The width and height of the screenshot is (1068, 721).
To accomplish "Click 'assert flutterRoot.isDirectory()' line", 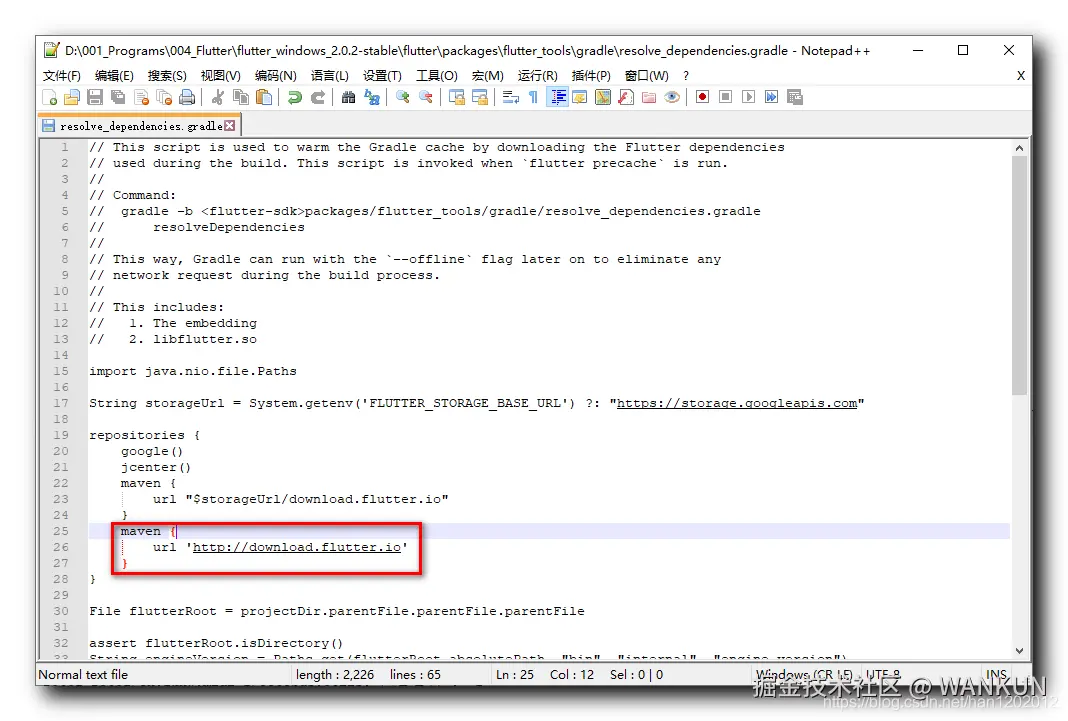I will pyautogui.click(x=216, y=643).
